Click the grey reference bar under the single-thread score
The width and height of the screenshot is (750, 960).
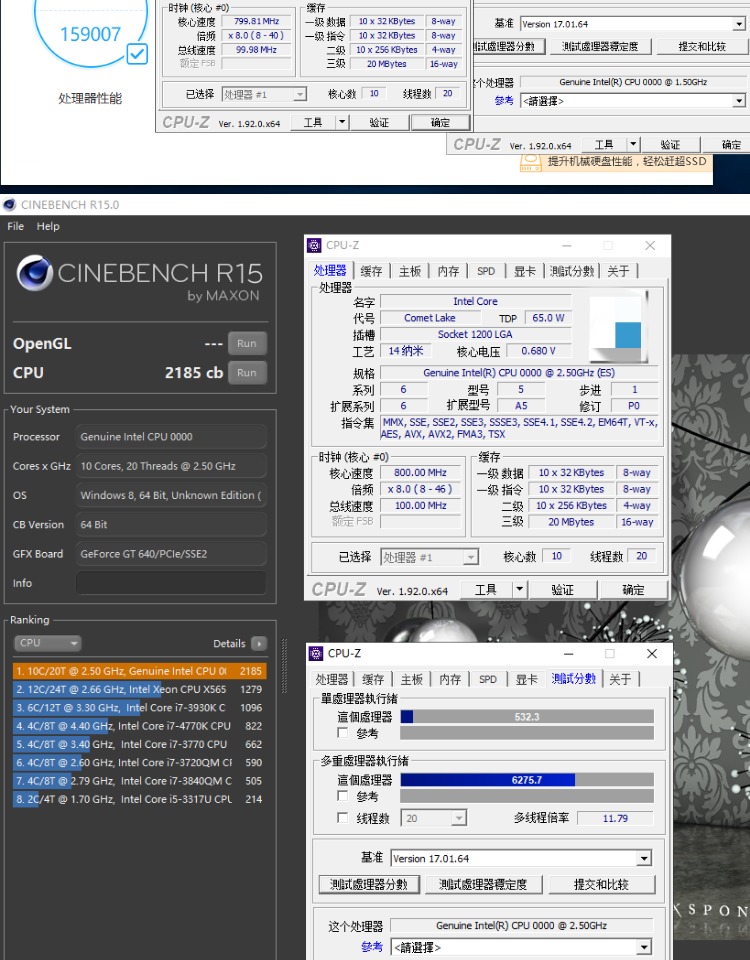click(527, 733)
